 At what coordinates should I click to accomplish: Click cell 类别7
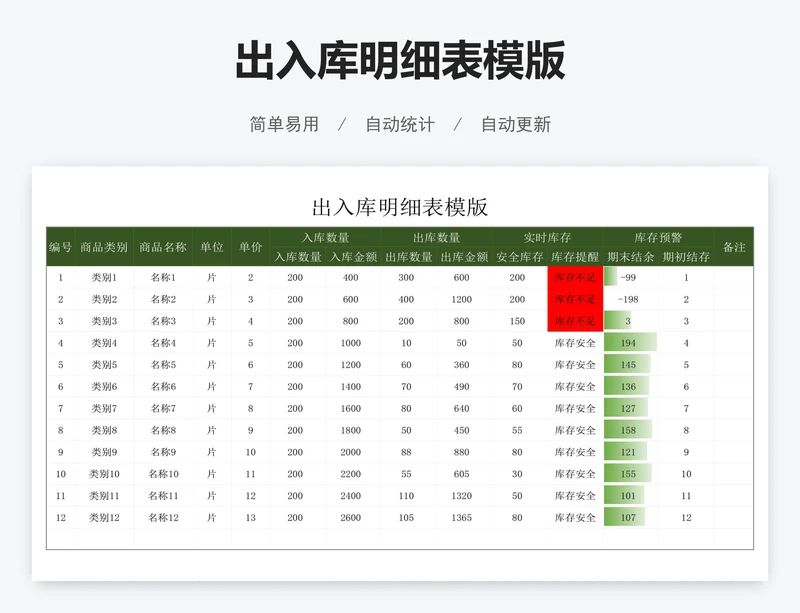pos(104,408)
